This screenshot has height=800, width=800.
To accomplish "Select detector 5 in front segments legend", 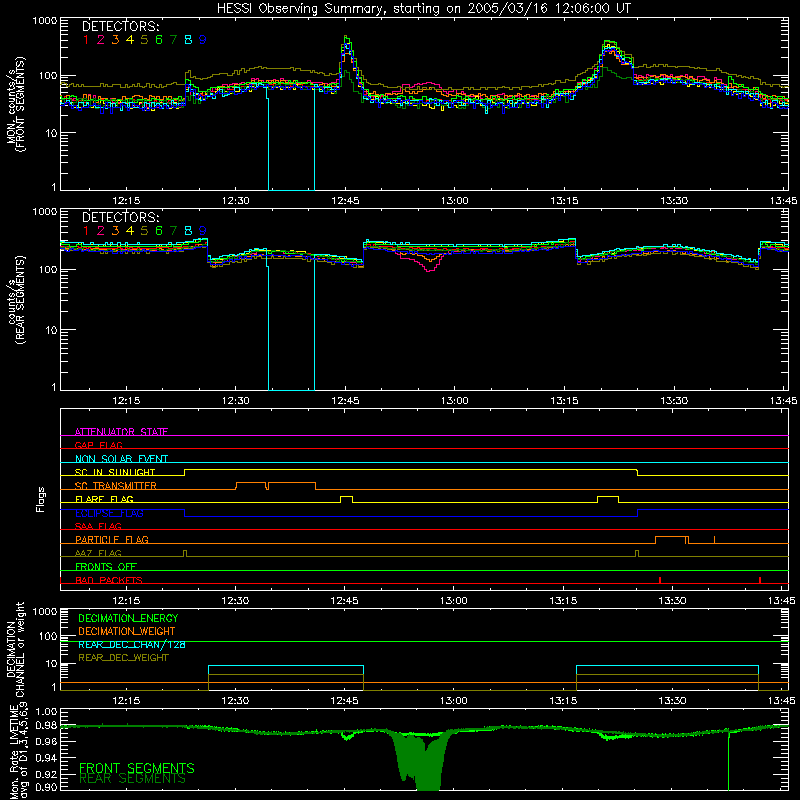I will (x=144, y=40).
